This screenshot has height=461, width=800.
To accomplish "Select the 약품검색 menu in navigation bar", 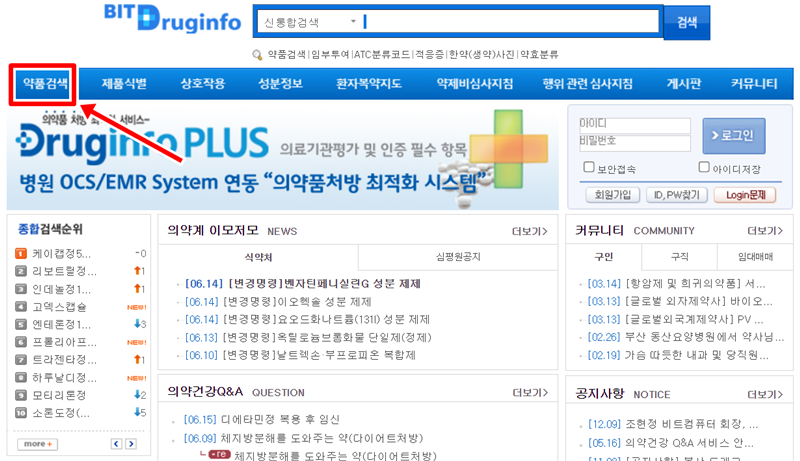I will click(x=45, y=84).
